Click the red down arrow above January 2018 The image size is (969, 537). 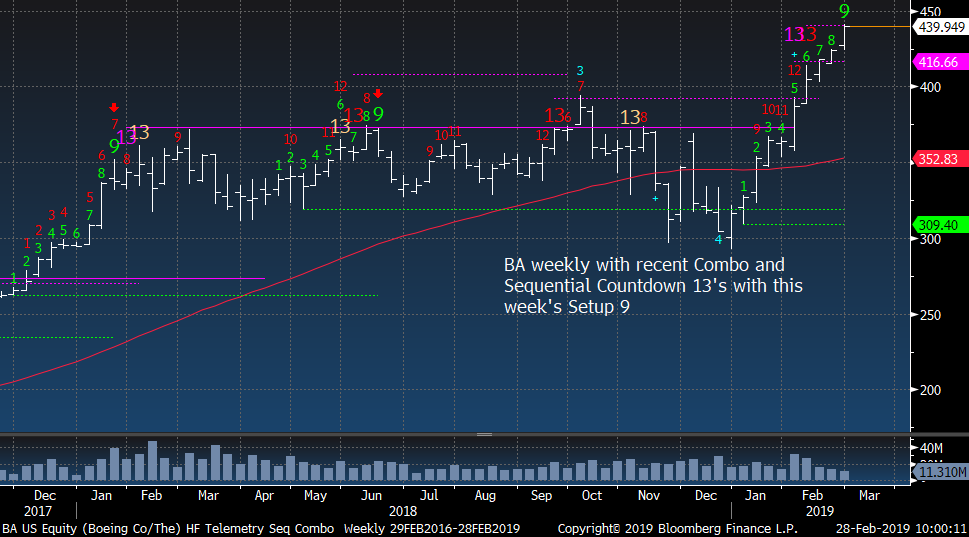(114, 108)
